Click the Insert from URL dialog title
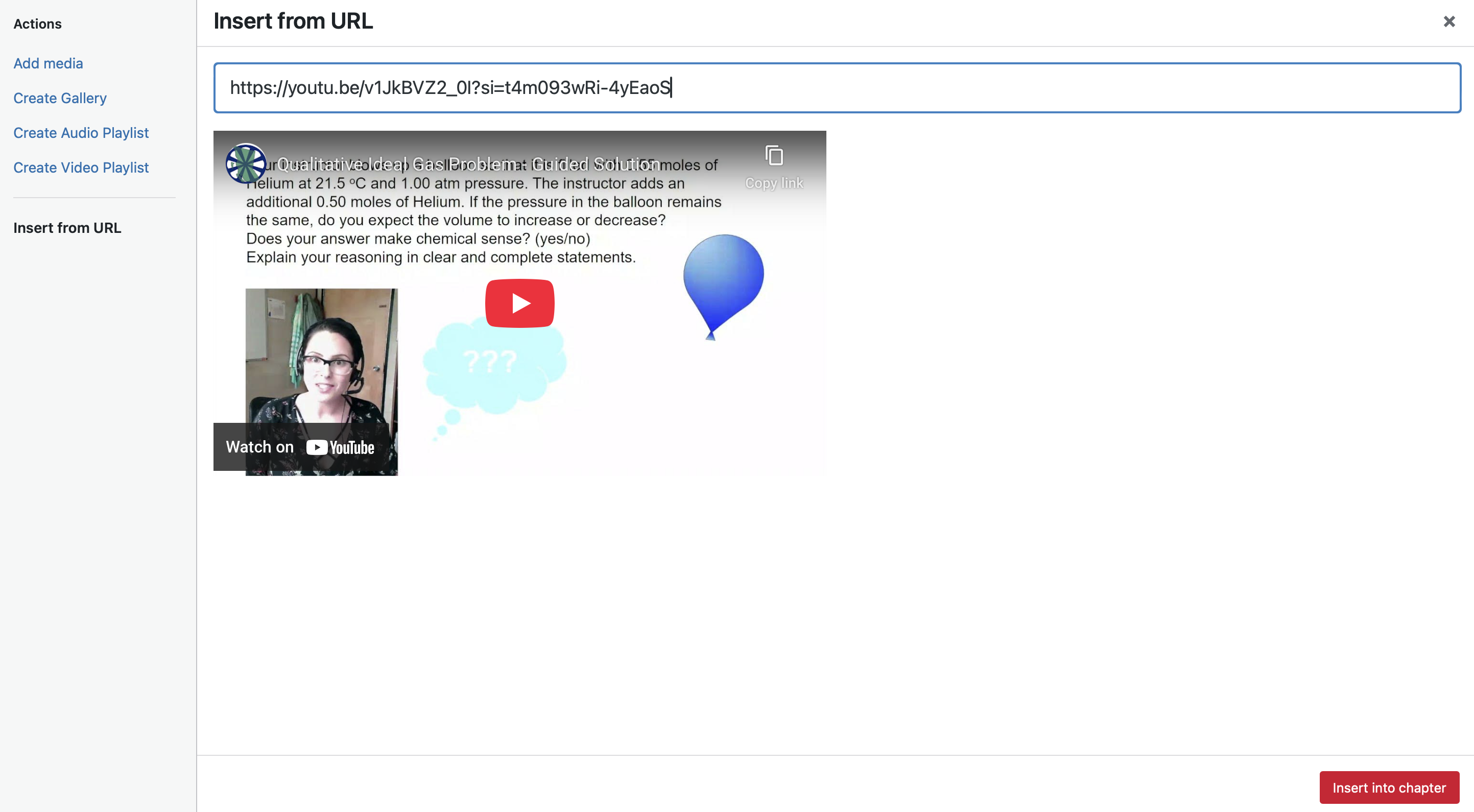Image resolution: width=1474 pixels, height=812 pixels. 293,21
